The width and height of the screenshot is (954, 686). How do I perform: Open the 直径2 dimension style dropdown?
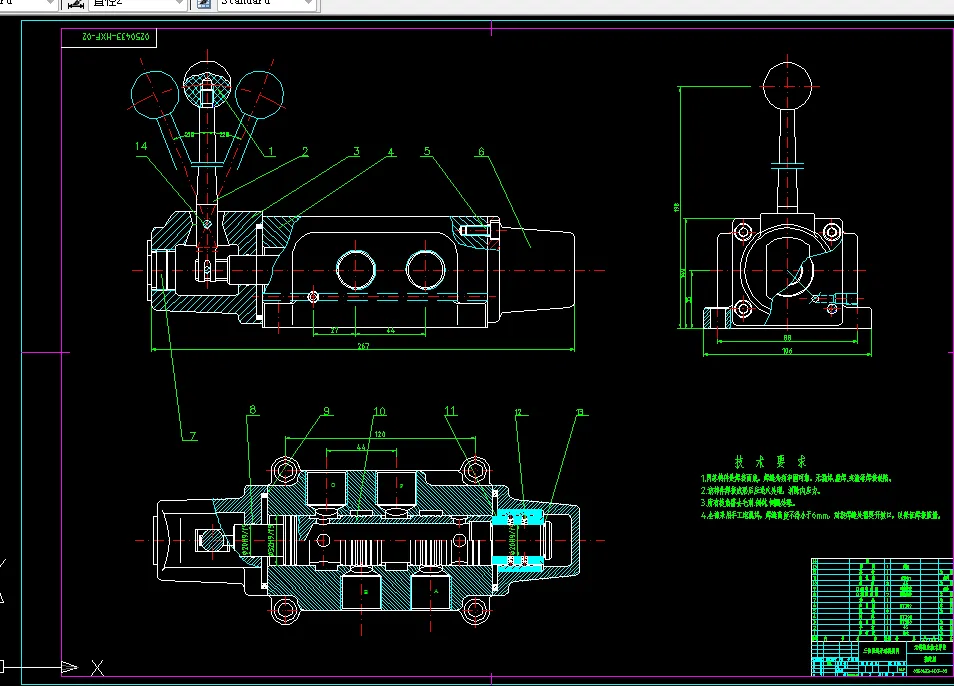[179, 4]
